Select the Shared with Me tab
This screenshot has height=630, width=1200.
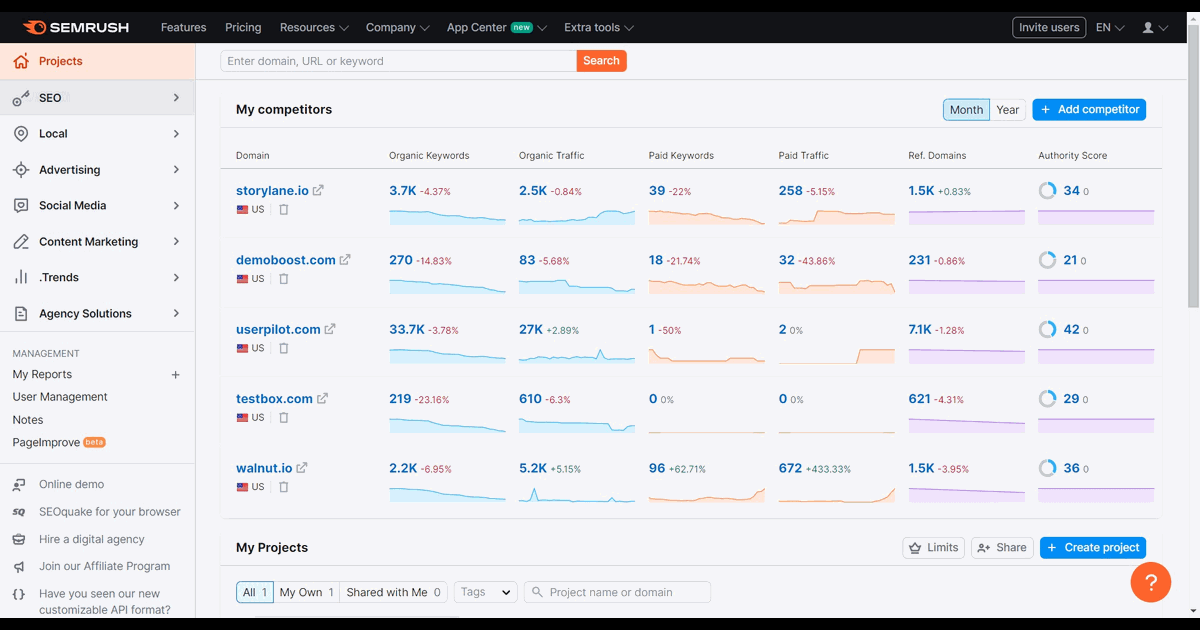pyautogui.click(x=394, y=592)
